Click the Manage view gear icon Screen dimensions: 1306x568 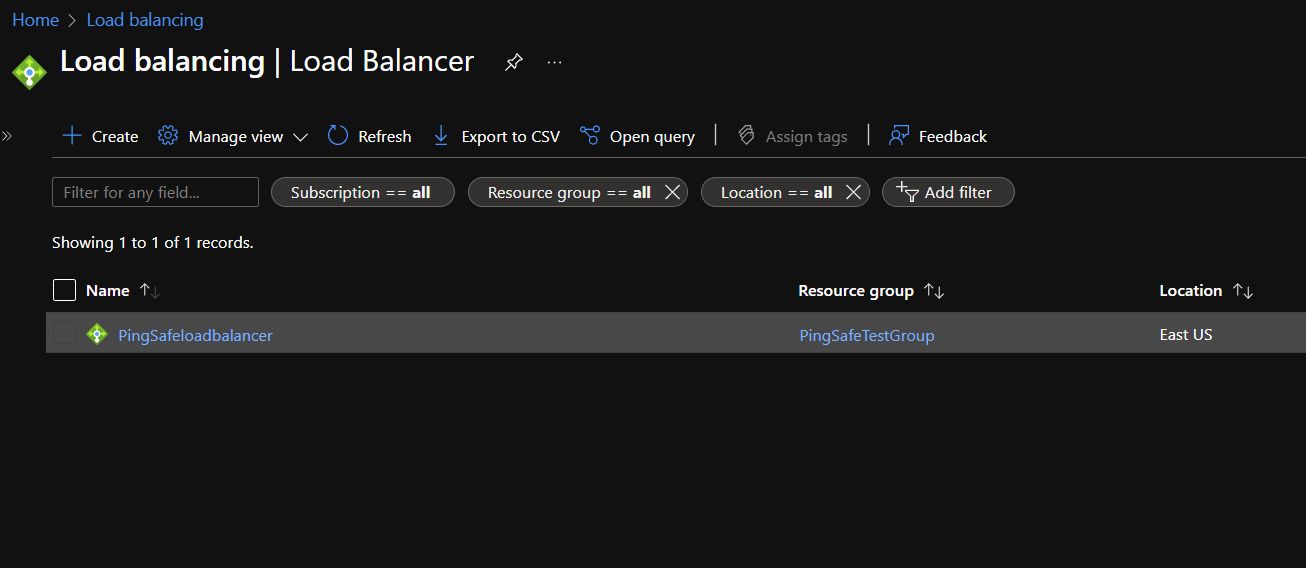click(x=168, y=136)
